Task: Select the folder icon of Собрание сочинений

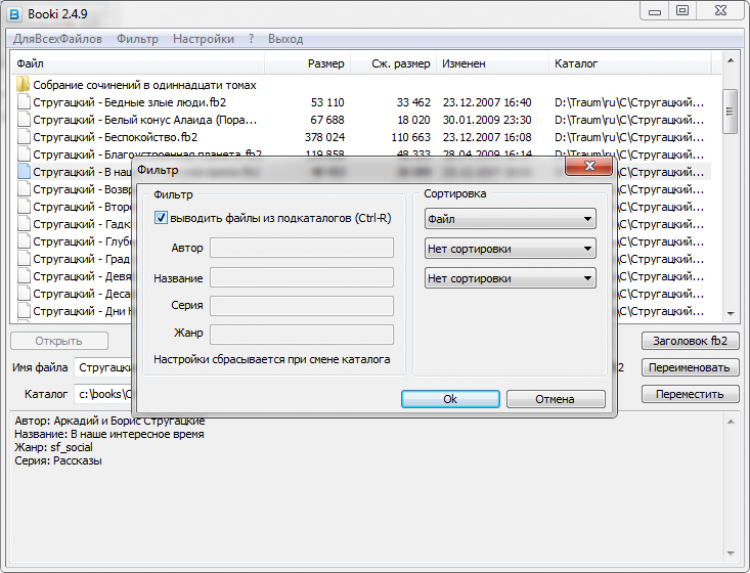Action: pos(23,85)
